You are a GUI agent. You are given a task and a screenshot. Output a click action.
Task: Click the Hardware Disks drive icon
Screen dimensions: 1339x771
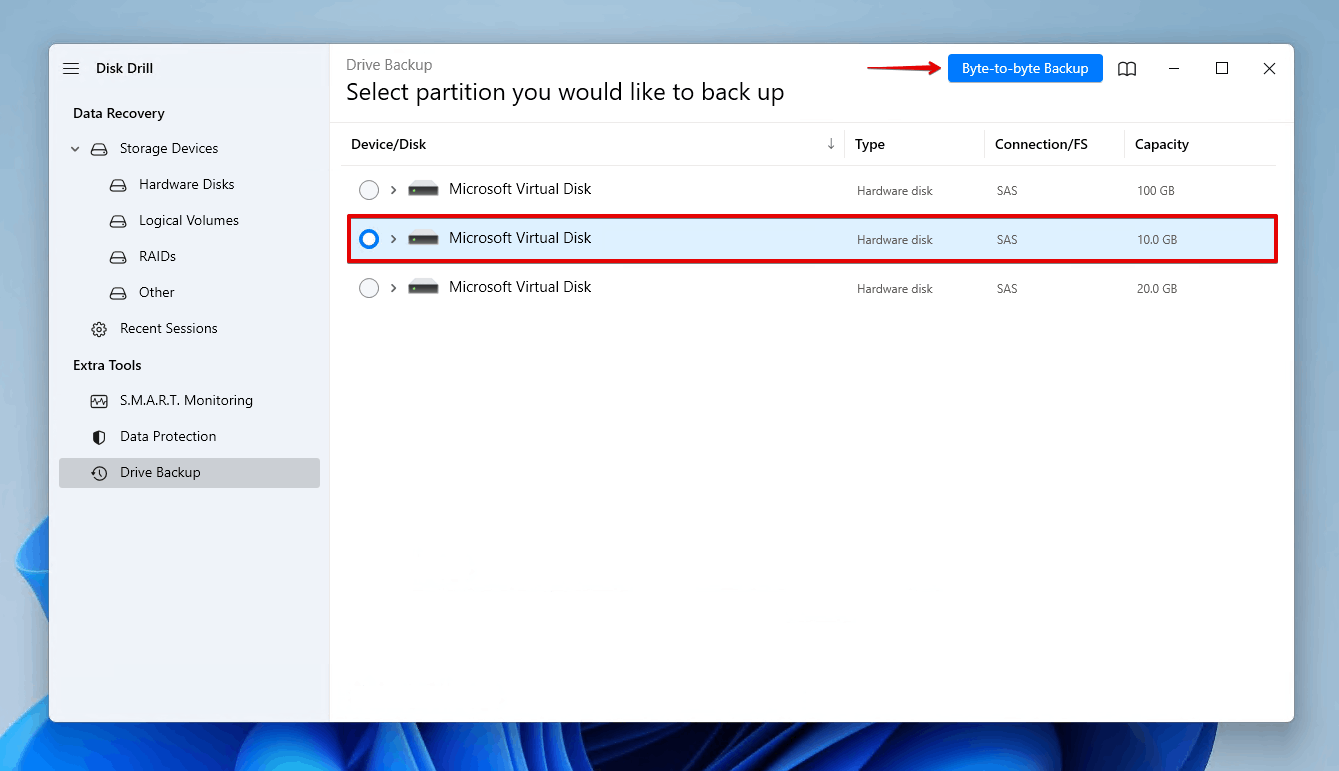pos(119,185)
